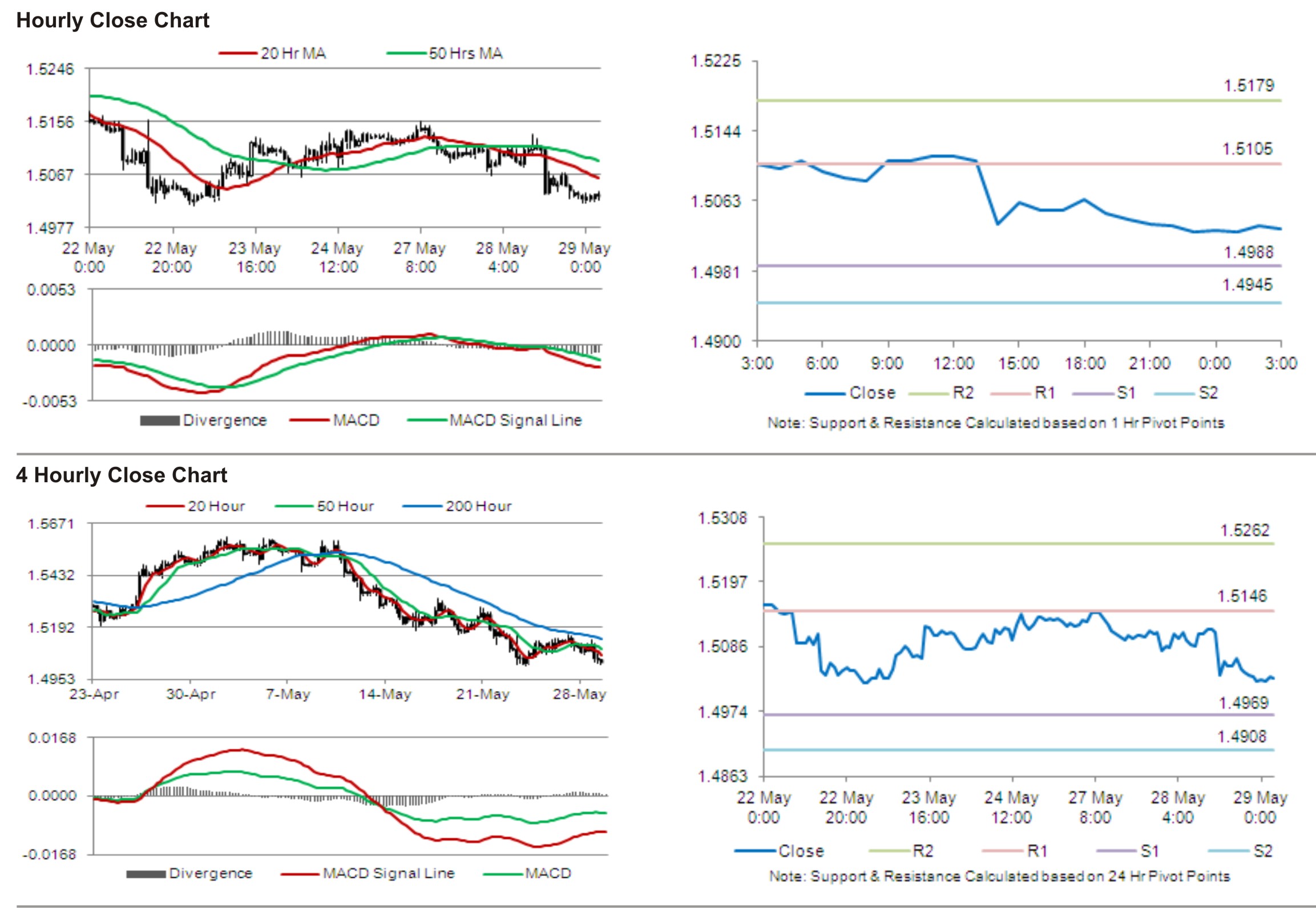This screenshot has height=908, width=1316.
Task: Click the 1.5197 y-axis value
Action: 722,583
